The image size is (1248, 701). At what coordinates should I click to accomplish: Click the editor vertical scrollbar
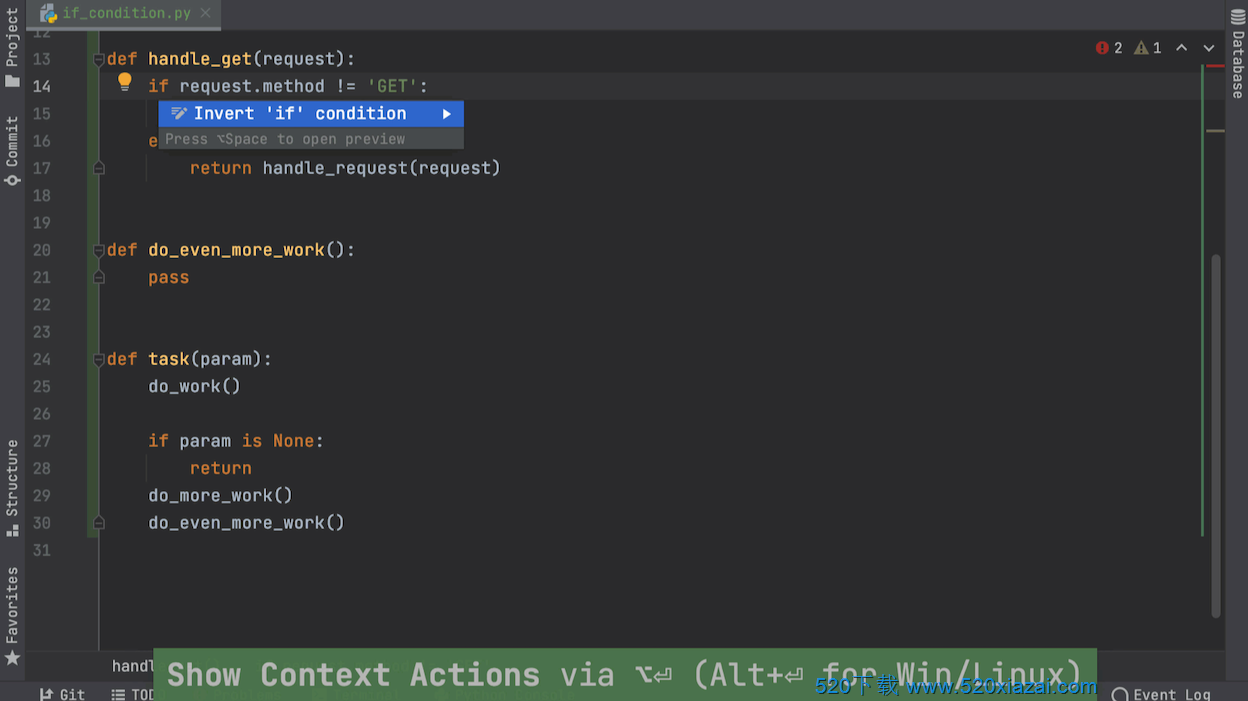tap(1216, 435)
